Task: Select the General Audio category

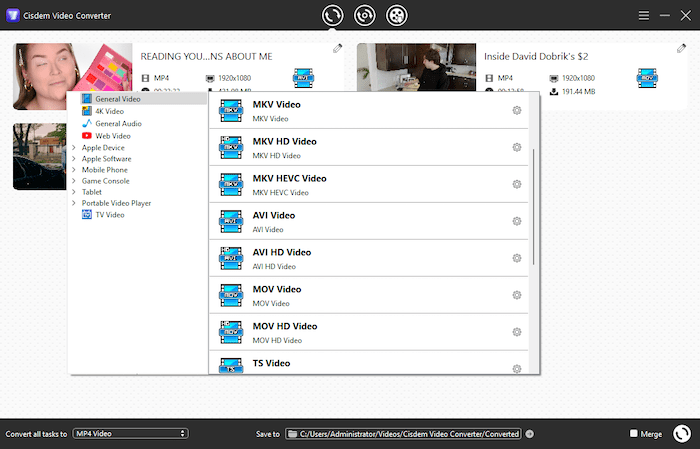Action: pos(112,124)
